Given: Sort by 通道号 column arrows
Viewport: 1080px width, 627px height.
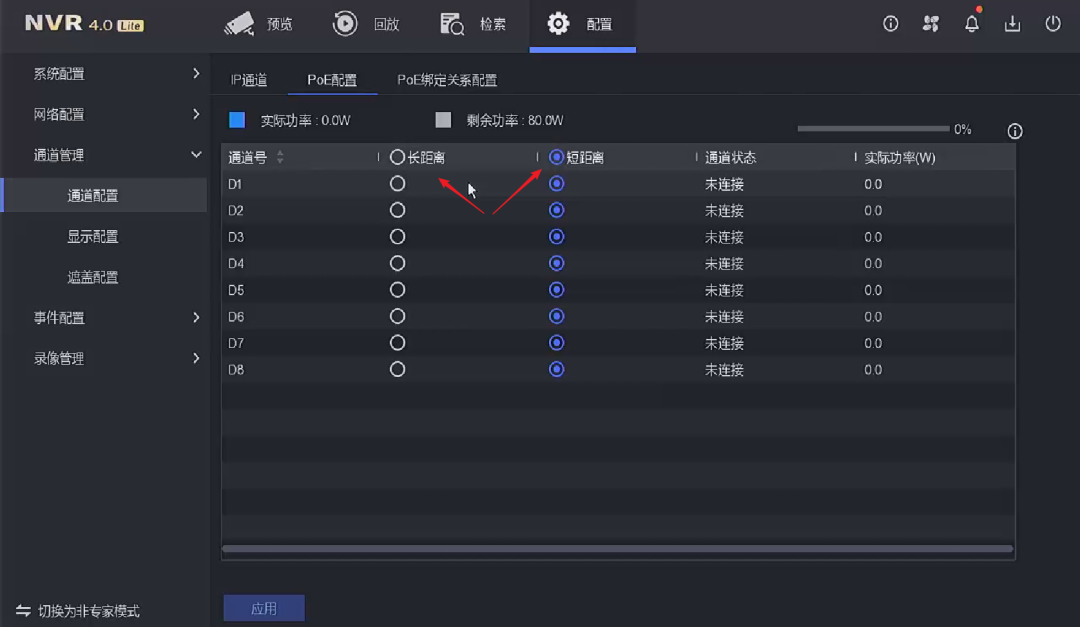Looking at the screenshot, I should point(280,157).
